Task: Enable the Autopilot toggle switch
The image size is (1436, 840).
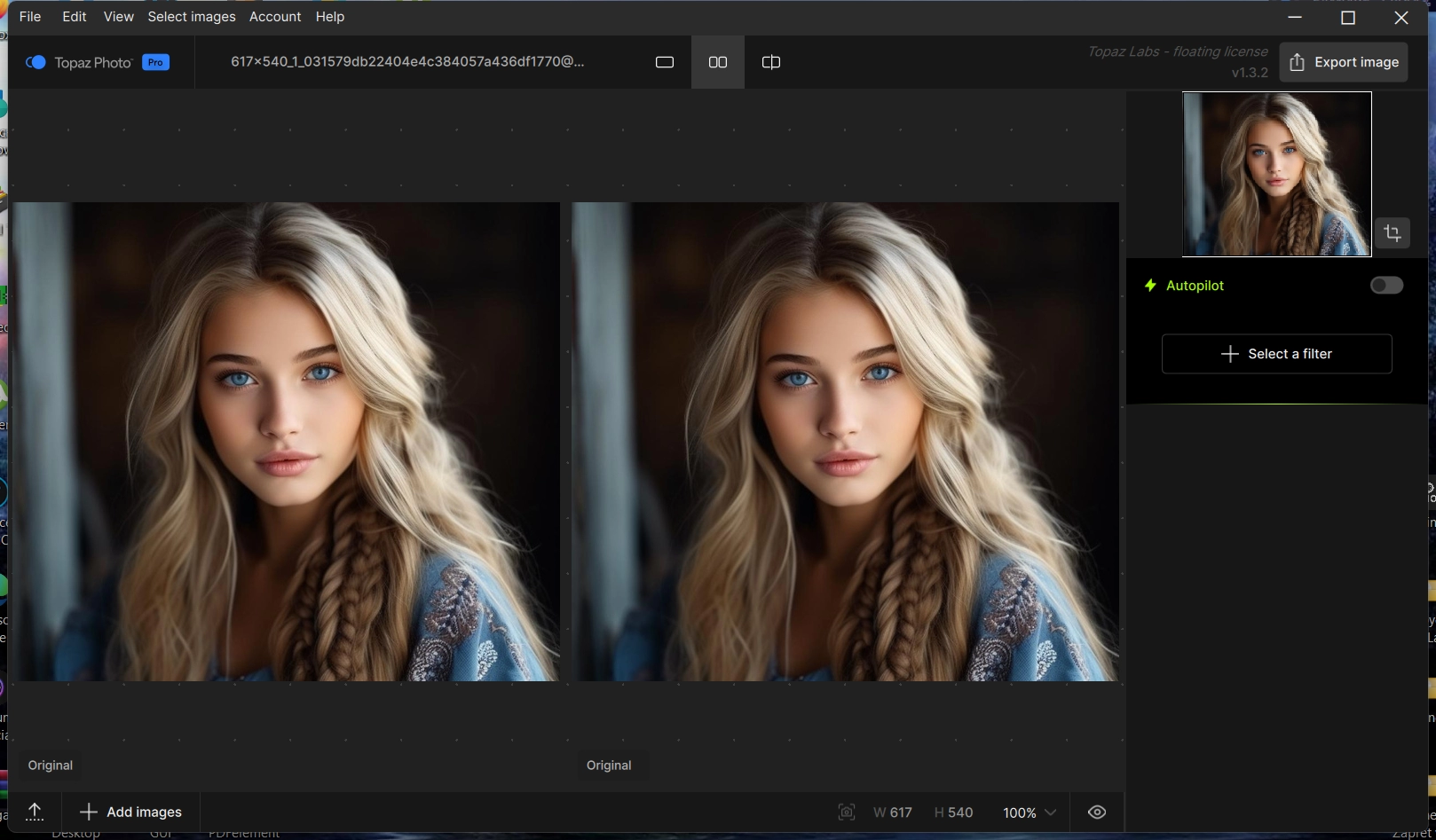Action: click(1385, 286)
